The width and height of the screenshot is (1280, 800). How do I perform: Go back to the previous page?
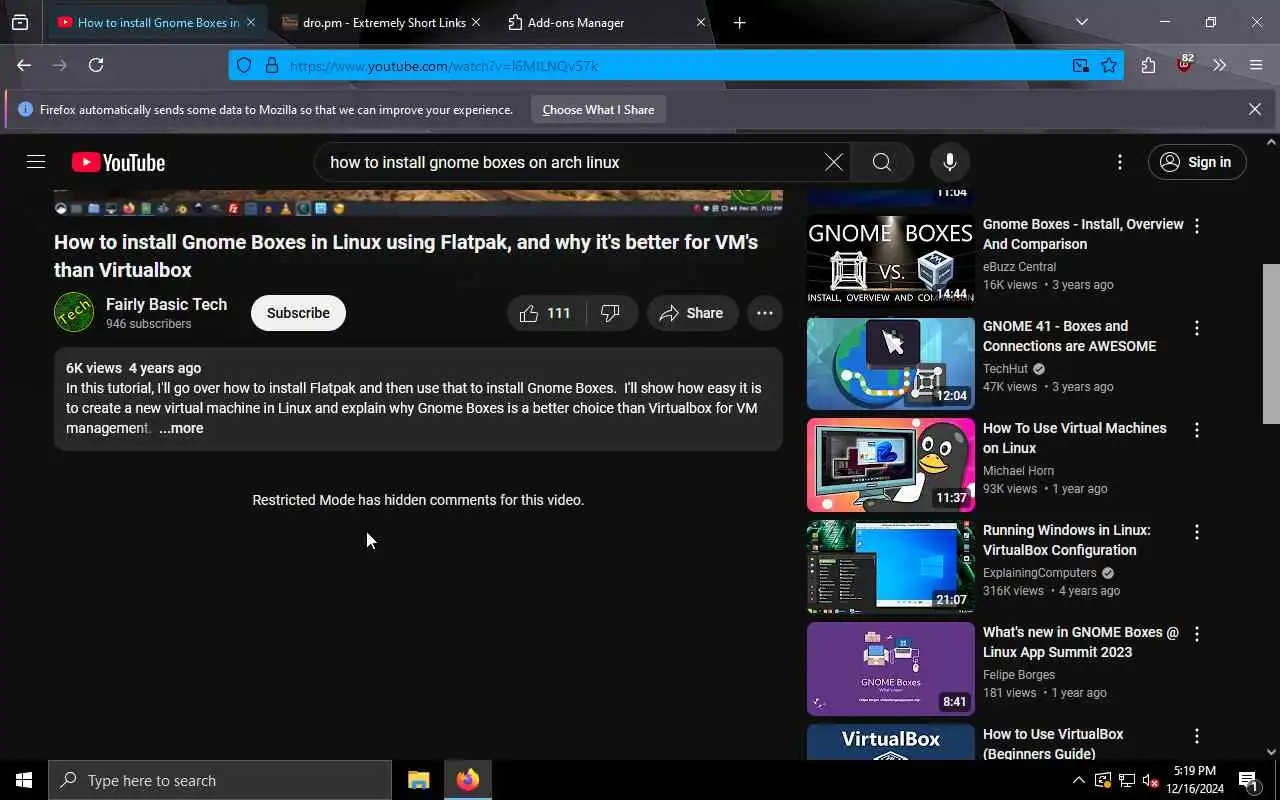[24, 65]
